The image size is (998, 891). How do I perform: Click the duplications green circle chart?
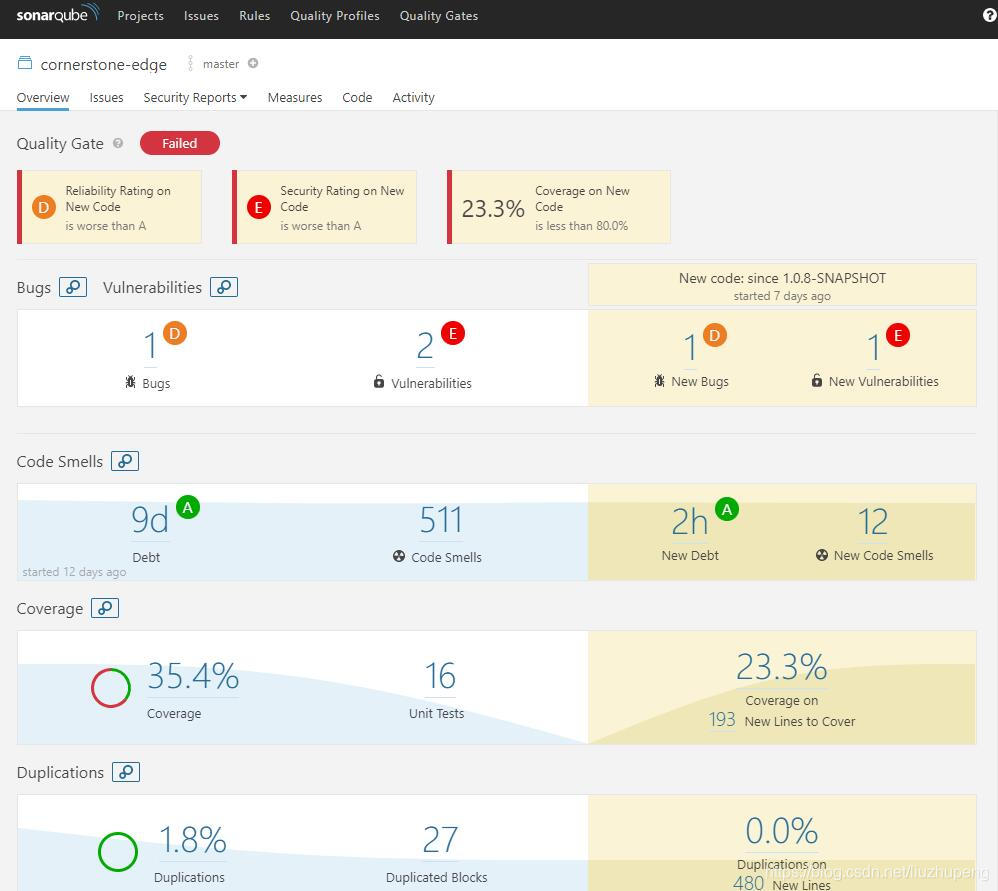(118, 852)
